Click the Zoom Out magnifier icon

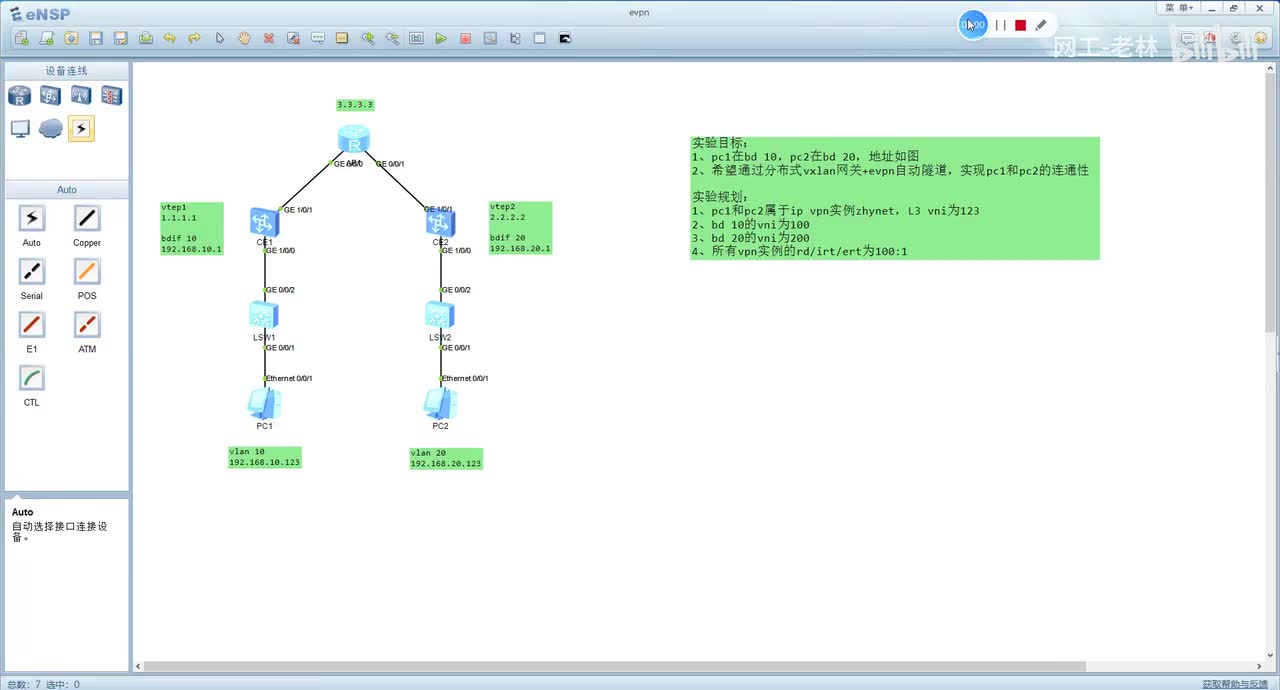coord(391,38)
